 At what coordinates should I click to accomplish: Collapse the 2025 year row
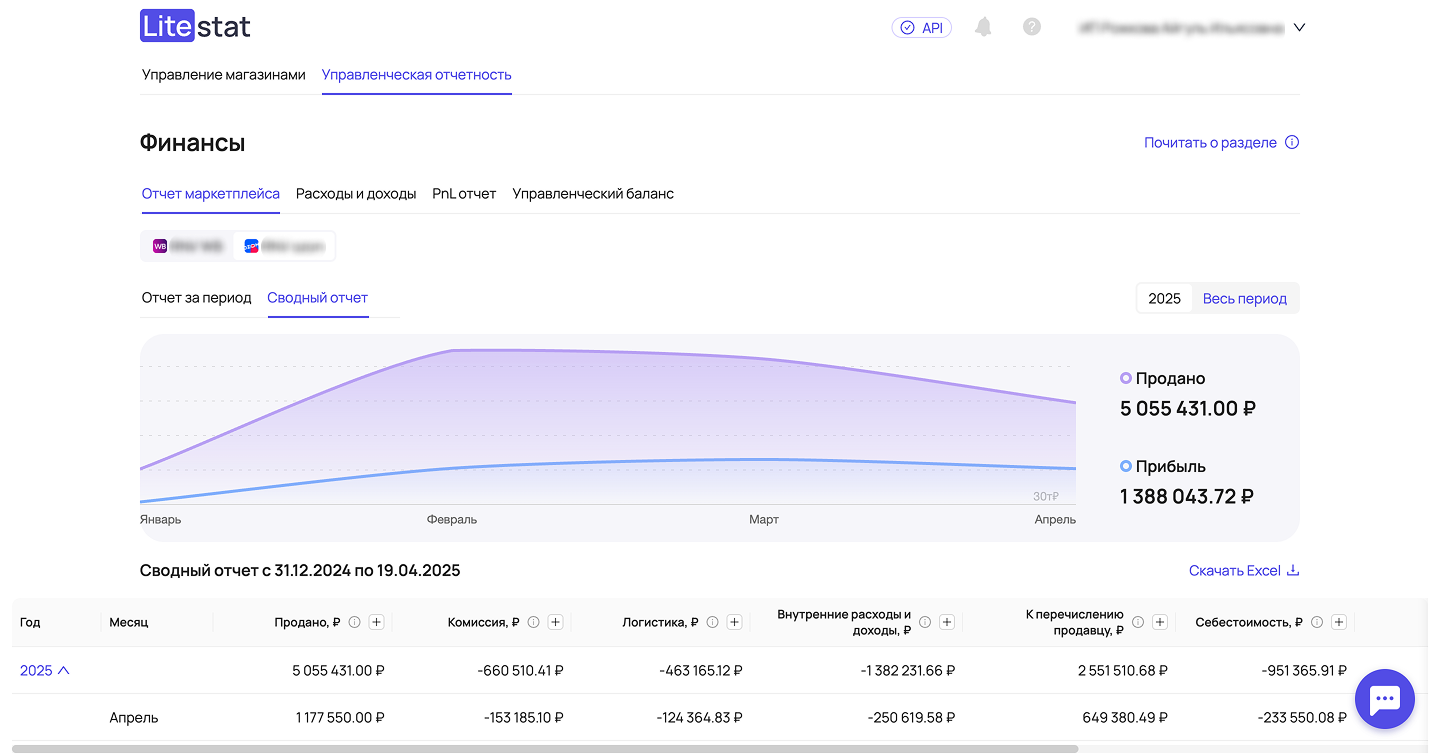click(45, 670)
